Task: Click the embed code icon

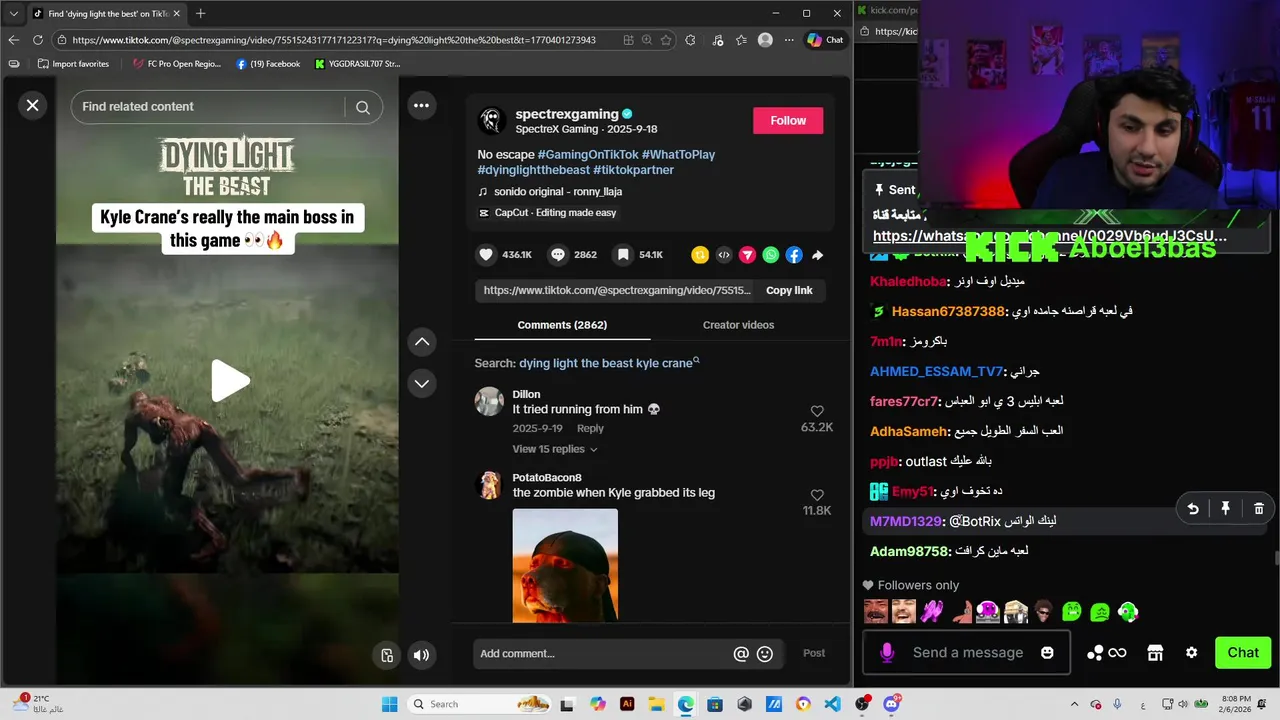Action: pos(724,255)
